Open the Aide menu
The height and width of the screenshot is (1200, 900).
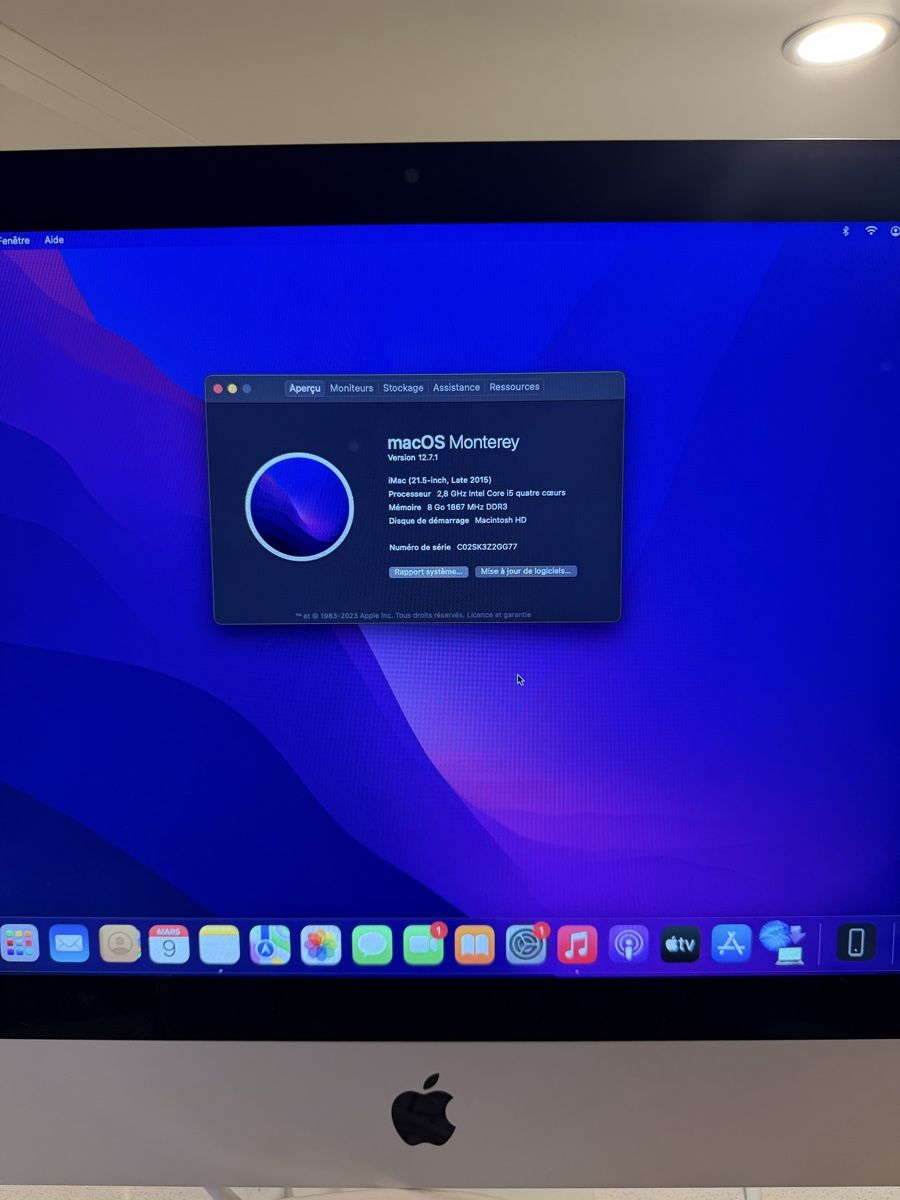coord(54,240)
